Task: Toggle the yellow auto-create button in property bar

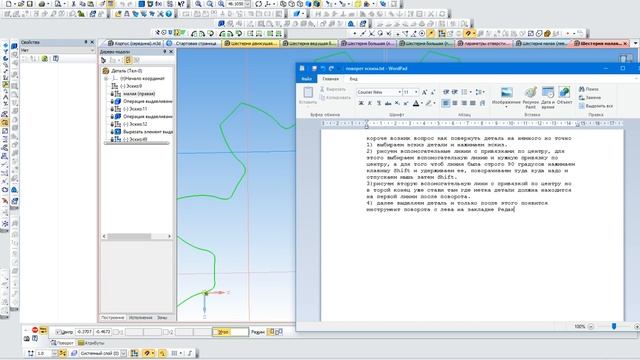Action: coord(43,330)
